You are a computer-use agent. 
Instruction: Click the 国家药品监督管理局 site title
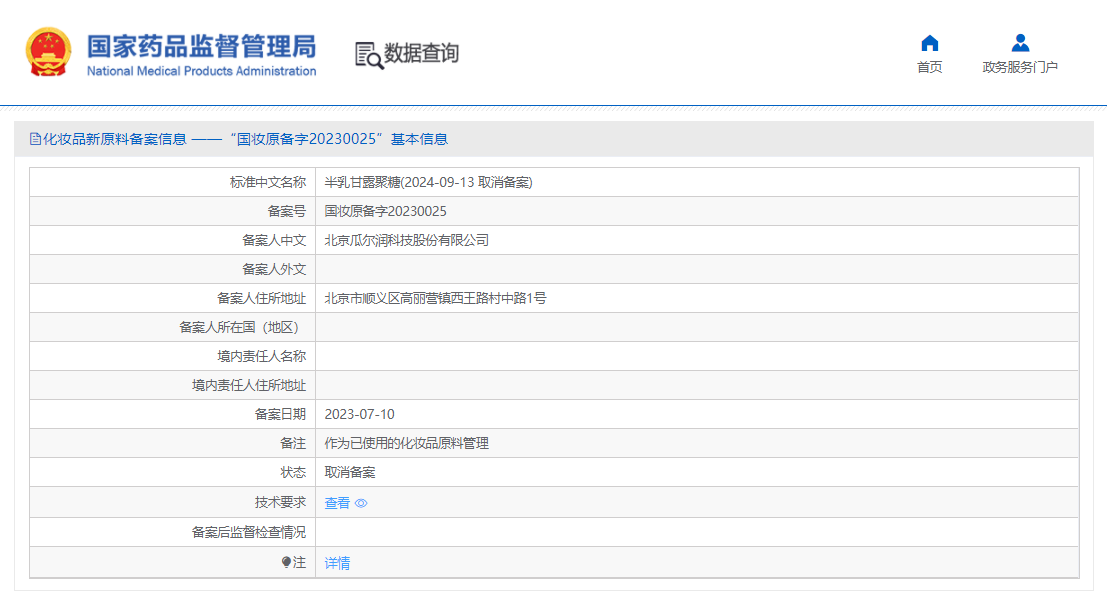point(201,46)
